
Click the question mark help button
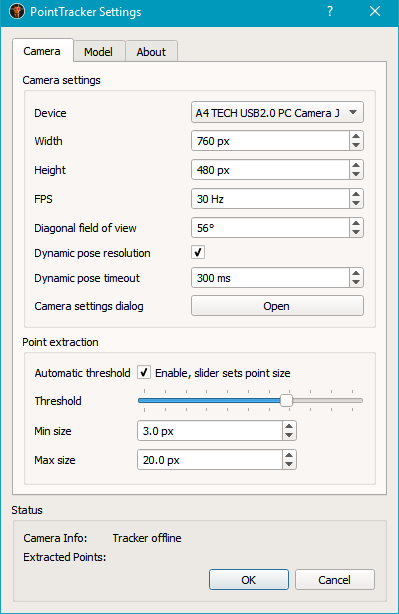[330, 11]
